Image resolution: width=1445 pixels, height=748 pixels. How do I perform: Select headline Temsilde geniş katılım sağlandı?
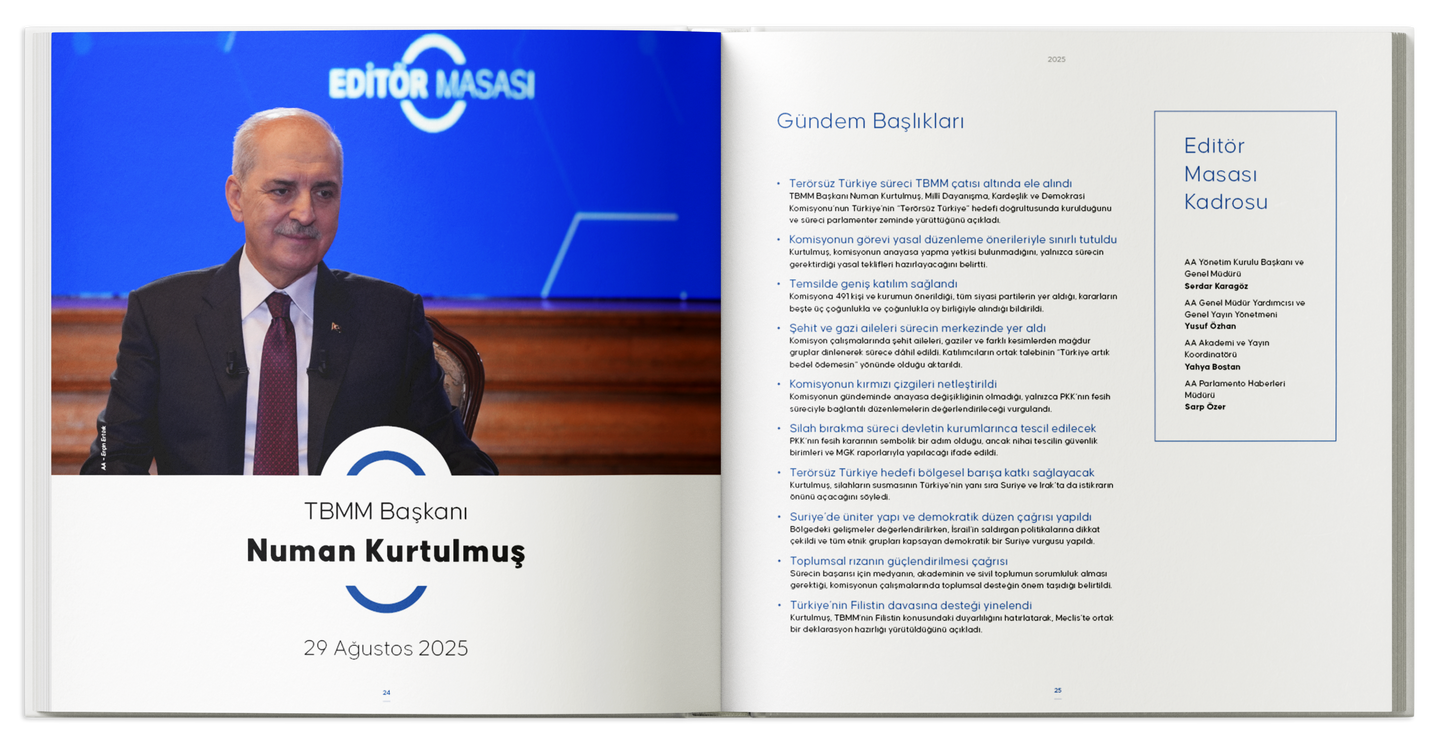point(873,284)
